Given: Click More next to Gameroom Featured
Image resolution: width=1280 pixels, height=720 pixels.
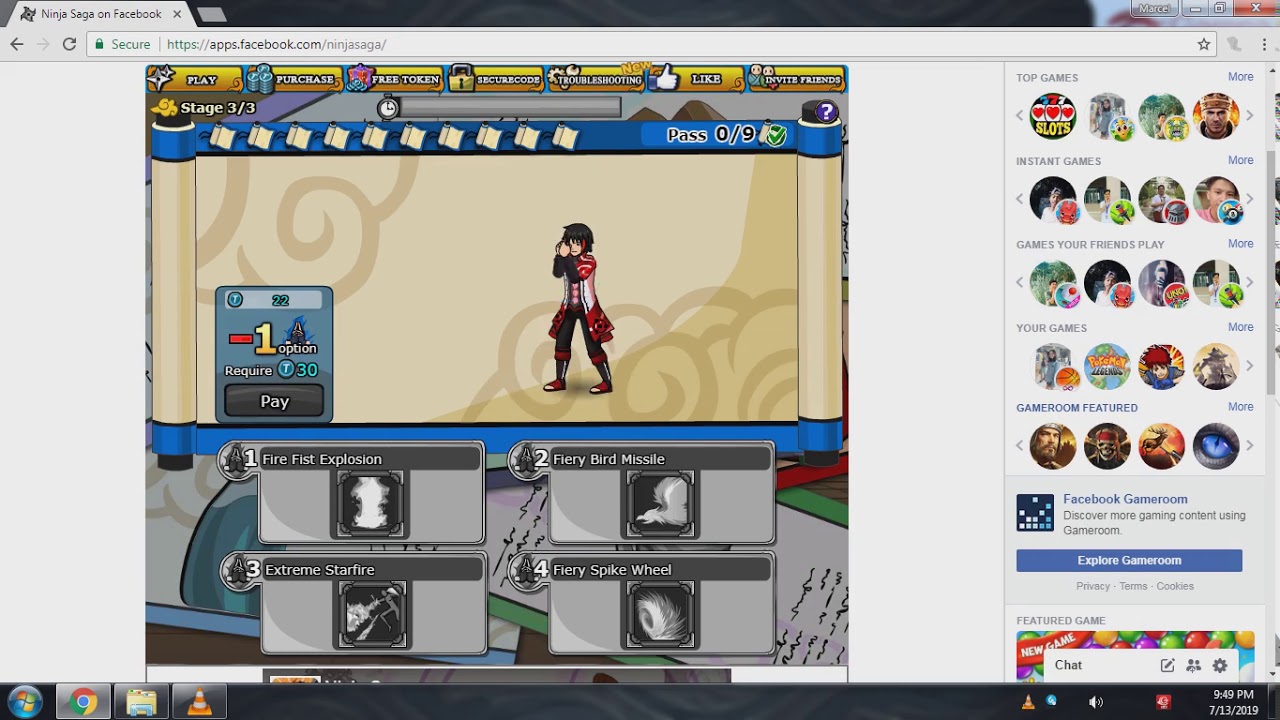Looking at the screenshot, I should point(1240,407).
